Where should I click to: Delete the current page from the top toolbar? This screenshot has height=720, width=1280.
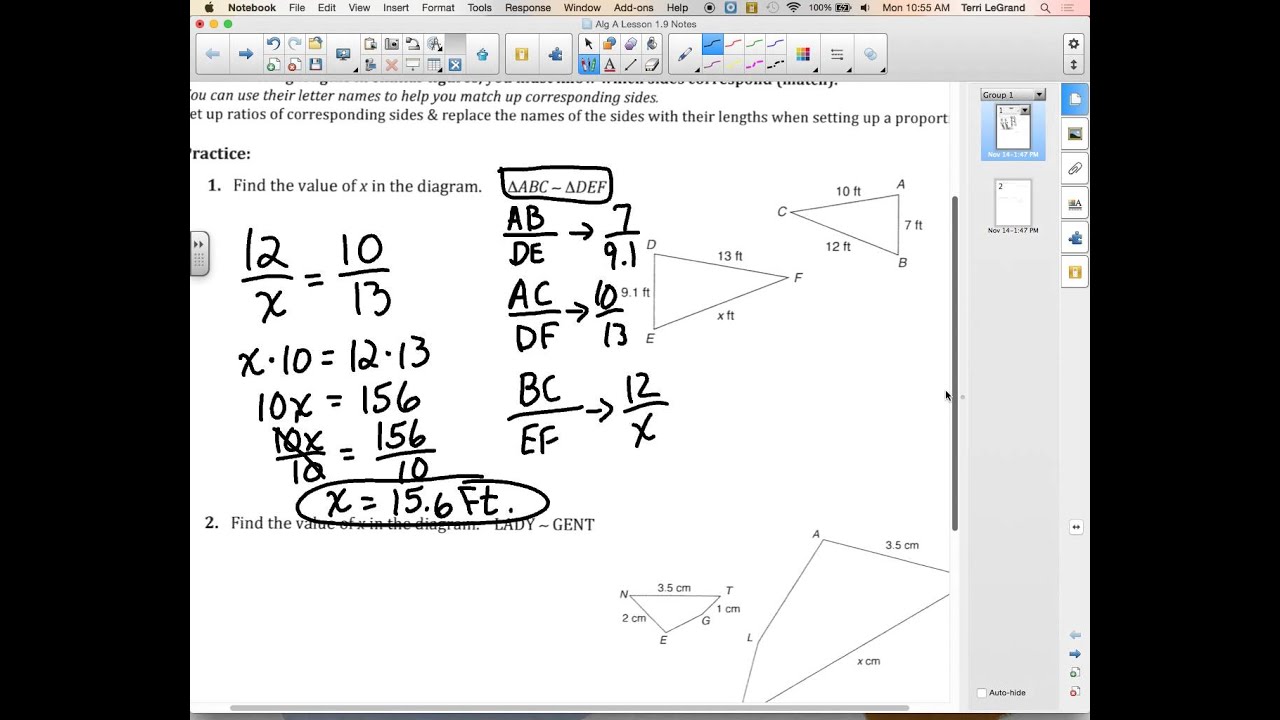pos(294,65)
